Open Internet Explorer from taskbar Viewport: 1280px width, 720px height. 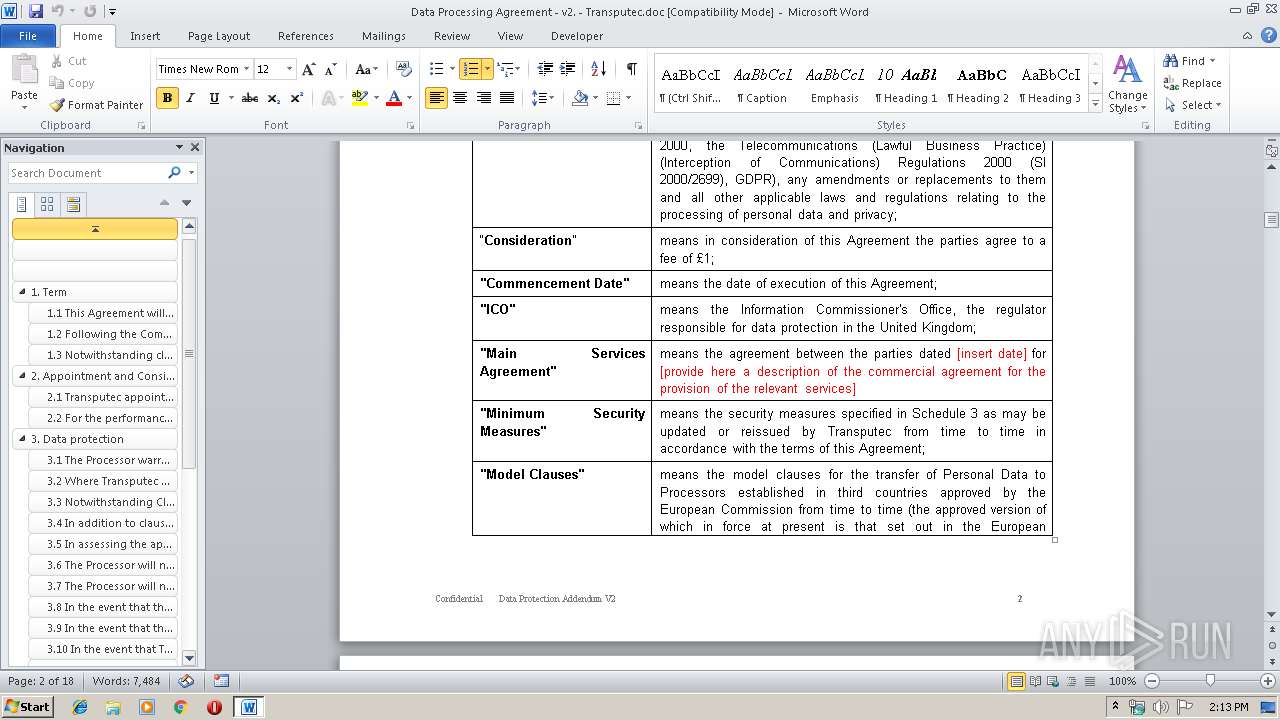pos(80,706)
